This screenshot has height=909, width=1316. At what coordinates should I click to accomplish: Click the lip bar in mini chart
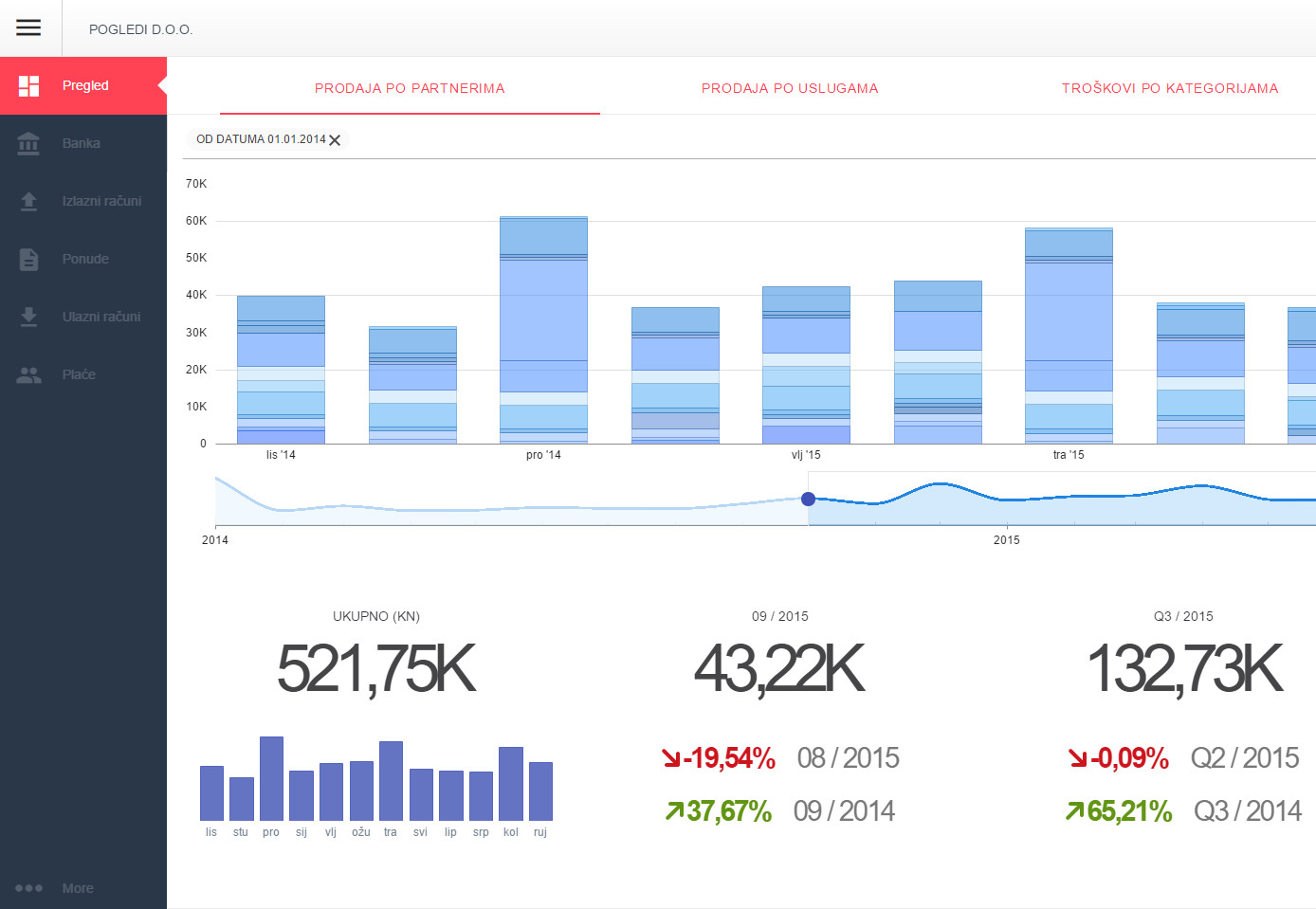pyautogui.click(x=451, y=795)
